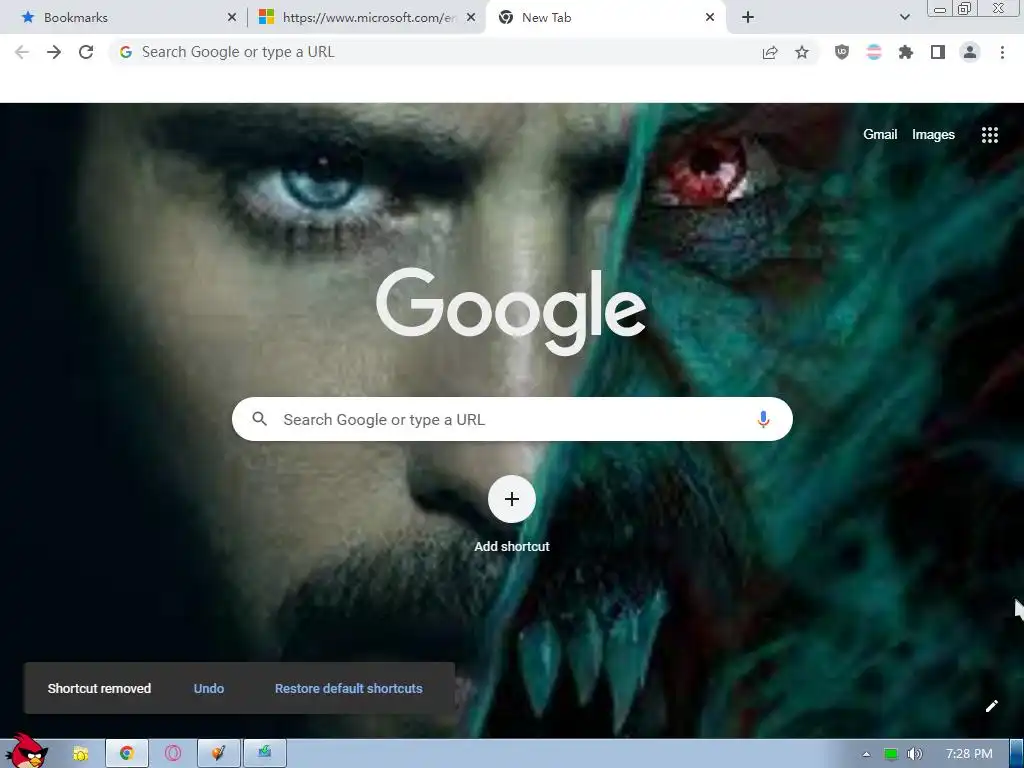The height and width of the screenshot is (768, 1024).
Task: Launch the Opera taskbar icon
Action: (x=172, y=753)
